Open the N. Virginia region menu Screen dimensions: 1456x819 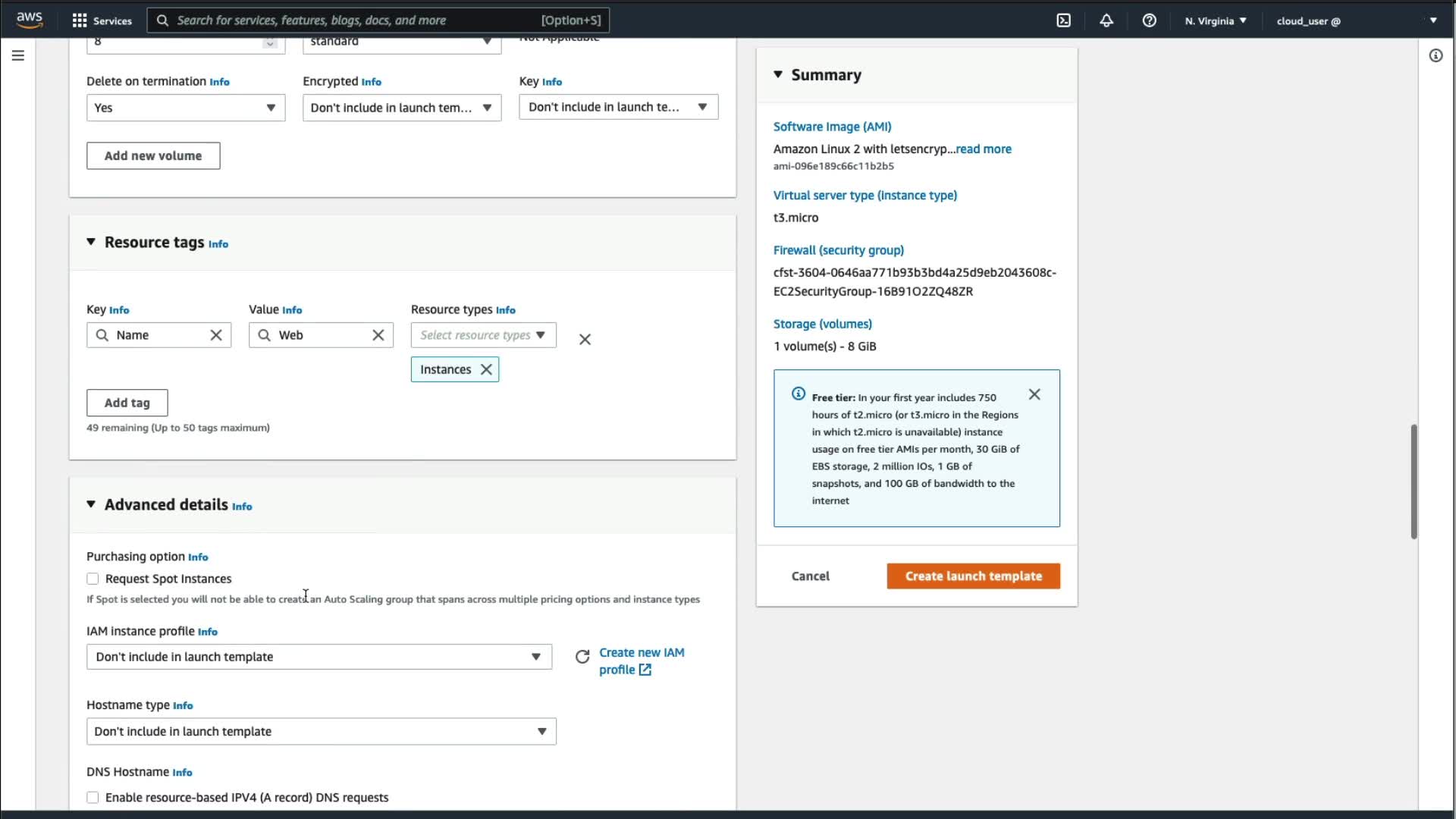(1215, 20)
